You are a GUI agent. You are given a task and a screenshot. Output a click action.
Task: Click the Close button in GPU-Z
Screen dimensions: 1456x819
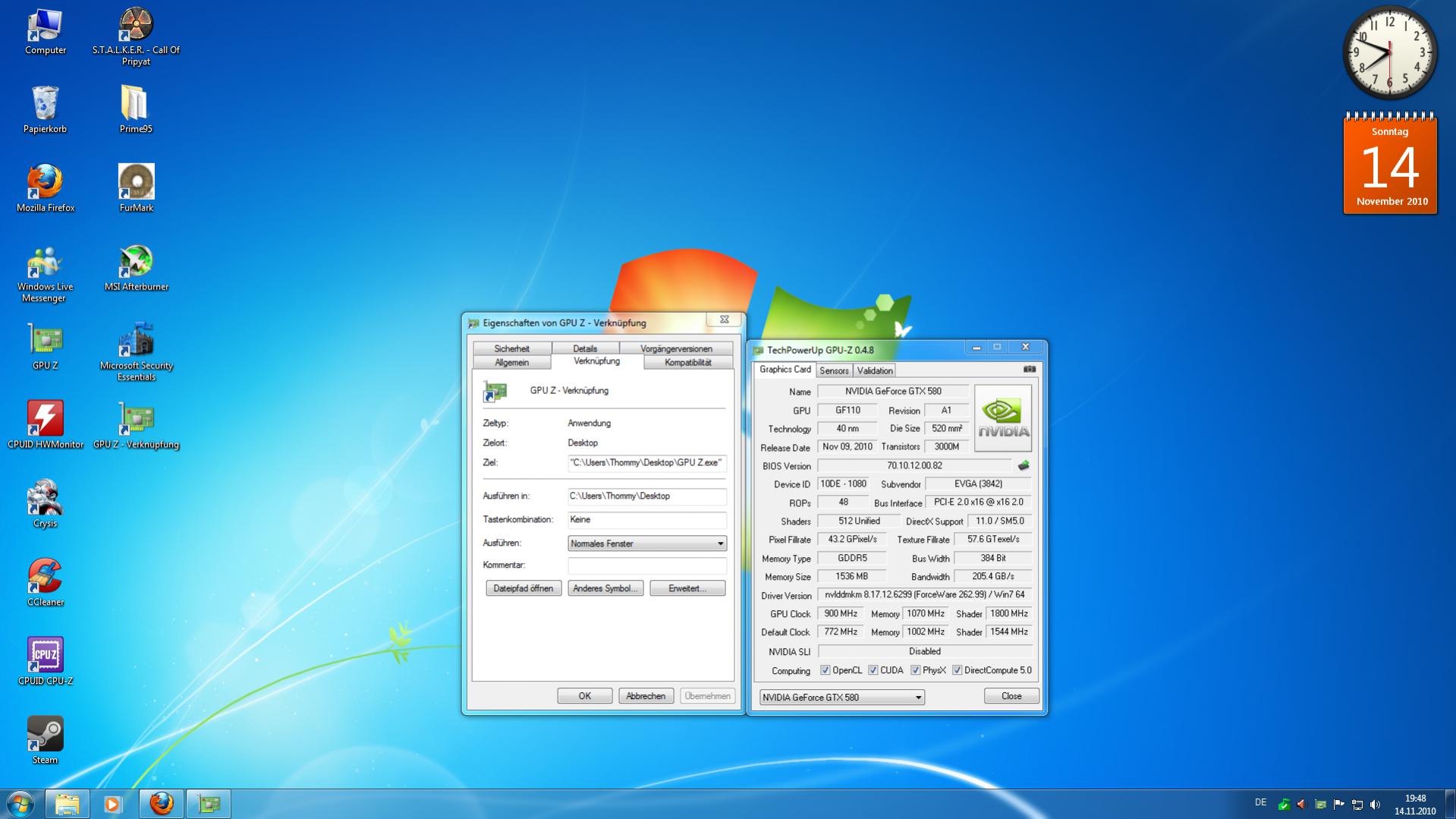click(1011, 696)
